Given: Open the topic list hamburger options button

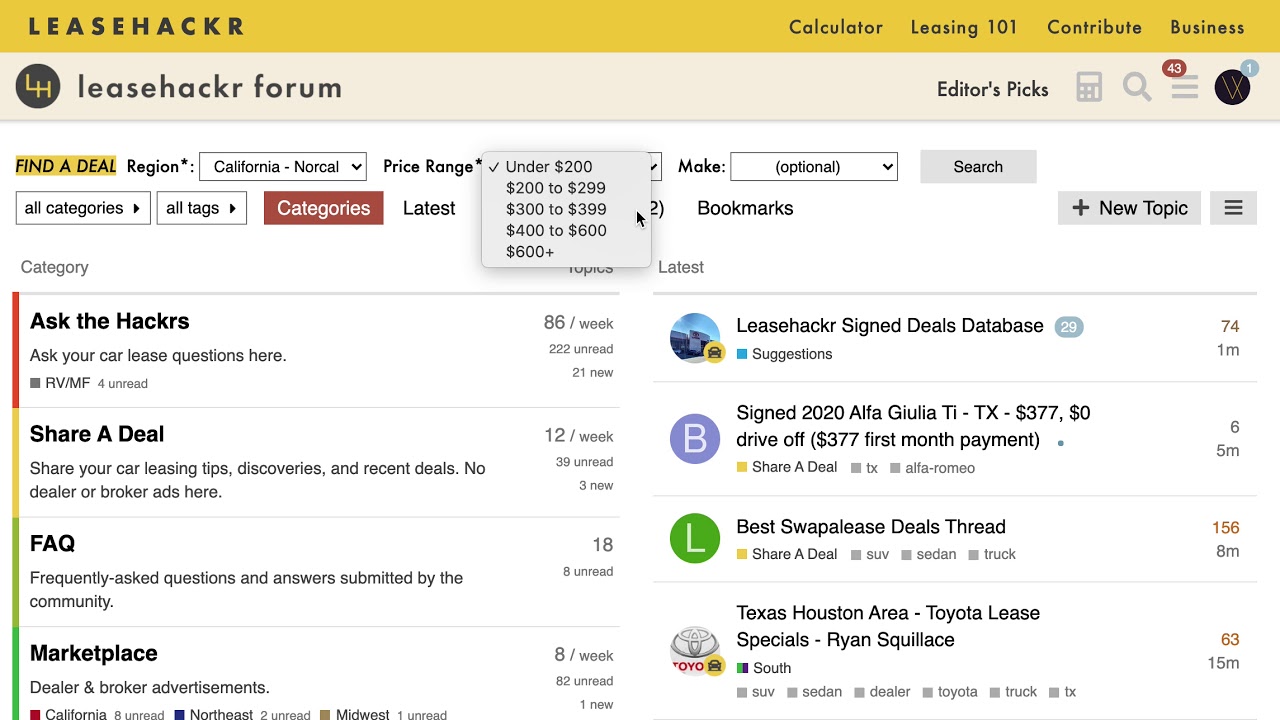Looking at the screenshot, I should 1233,208.
